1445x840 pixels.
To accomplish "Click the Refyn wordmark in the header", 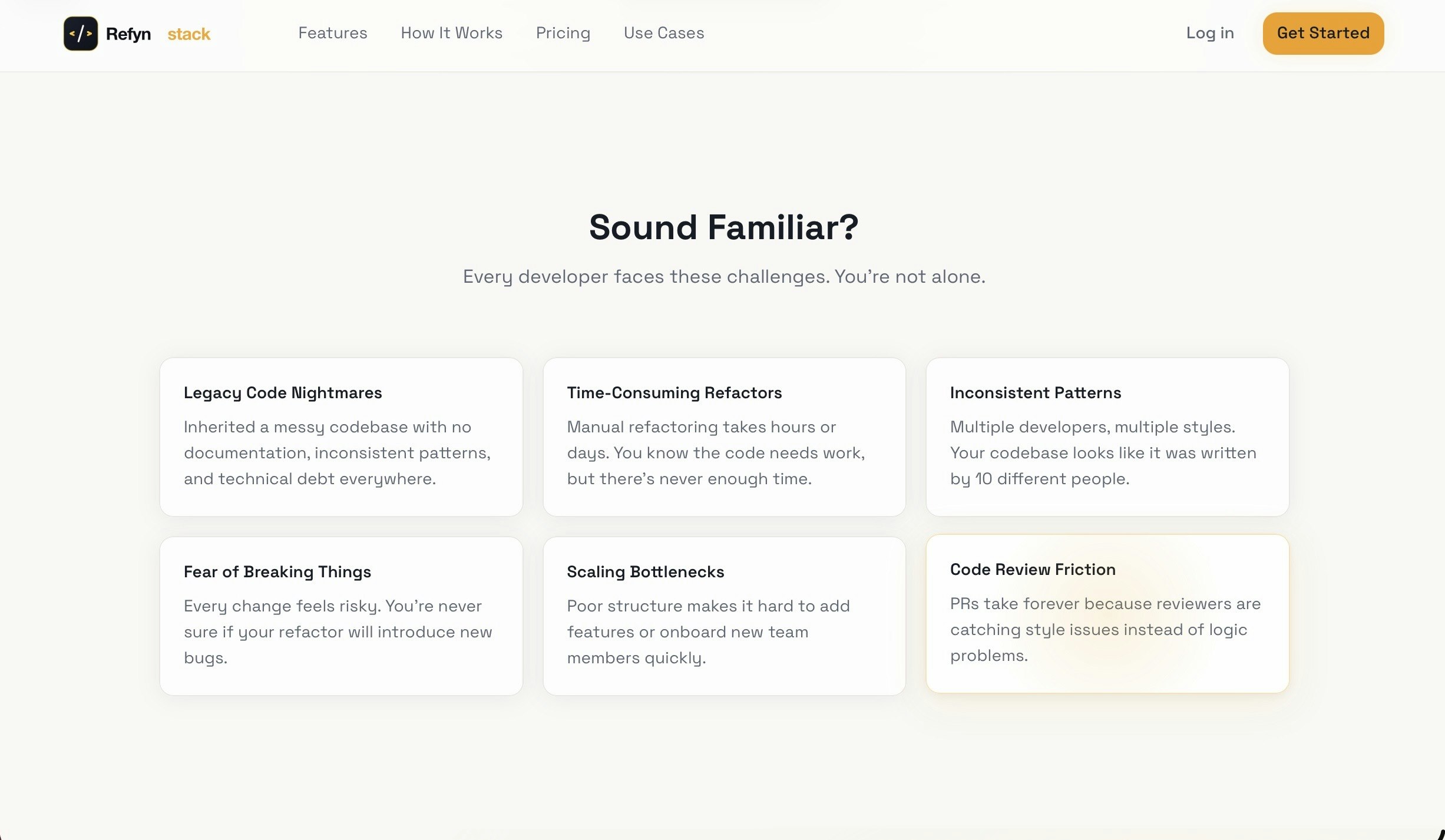I will click(128, 34).
